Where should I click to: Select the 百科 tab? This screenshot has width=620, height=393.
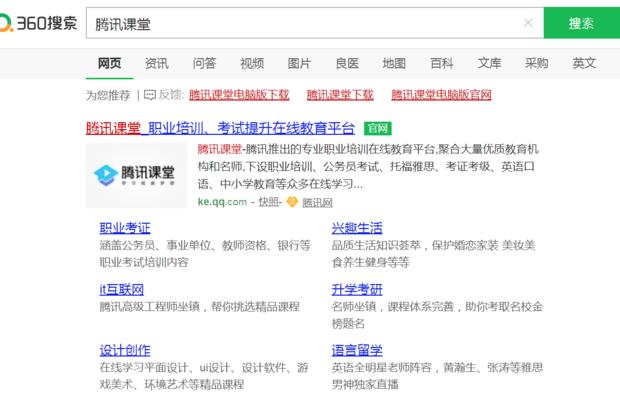click(x=442, y=63)
